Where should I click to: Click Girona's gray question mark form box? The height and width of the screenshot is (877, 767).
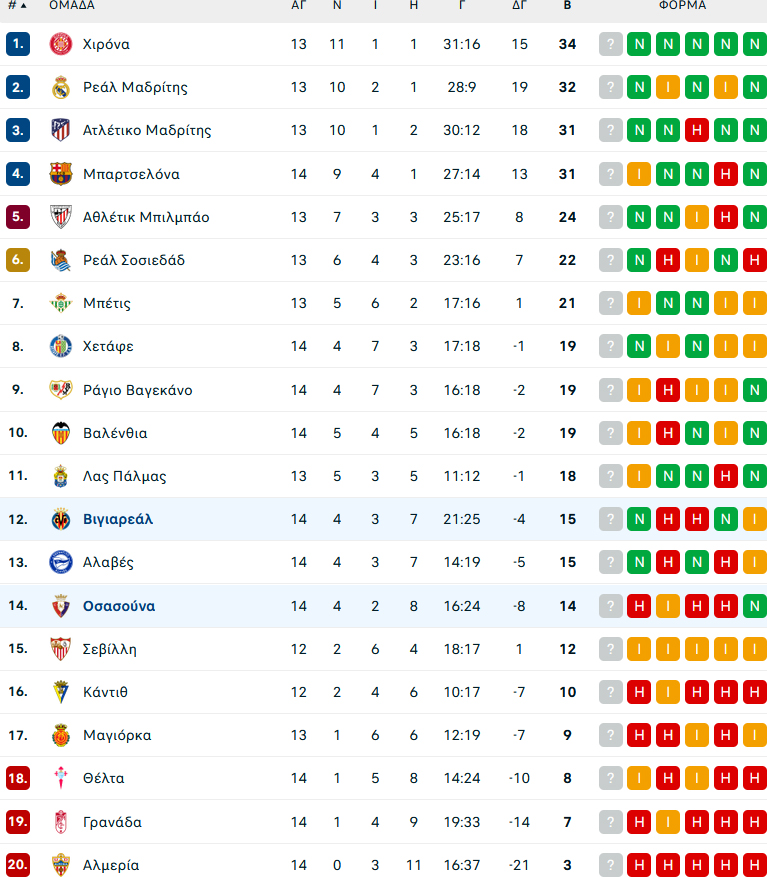point(610,44)
